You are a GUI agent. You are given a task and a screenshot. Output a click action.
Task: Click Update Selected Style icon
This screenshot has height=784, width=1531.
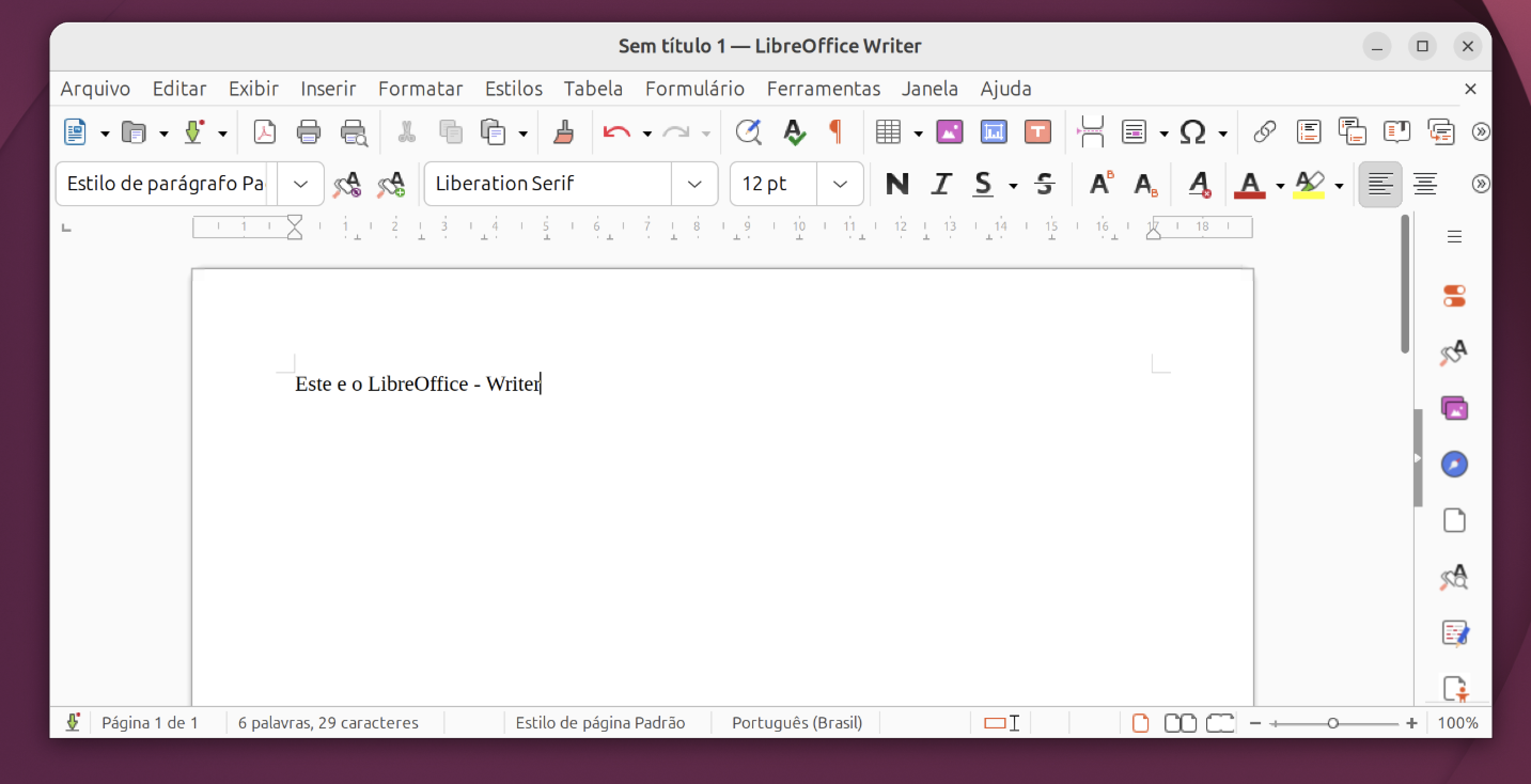point(347,184)
